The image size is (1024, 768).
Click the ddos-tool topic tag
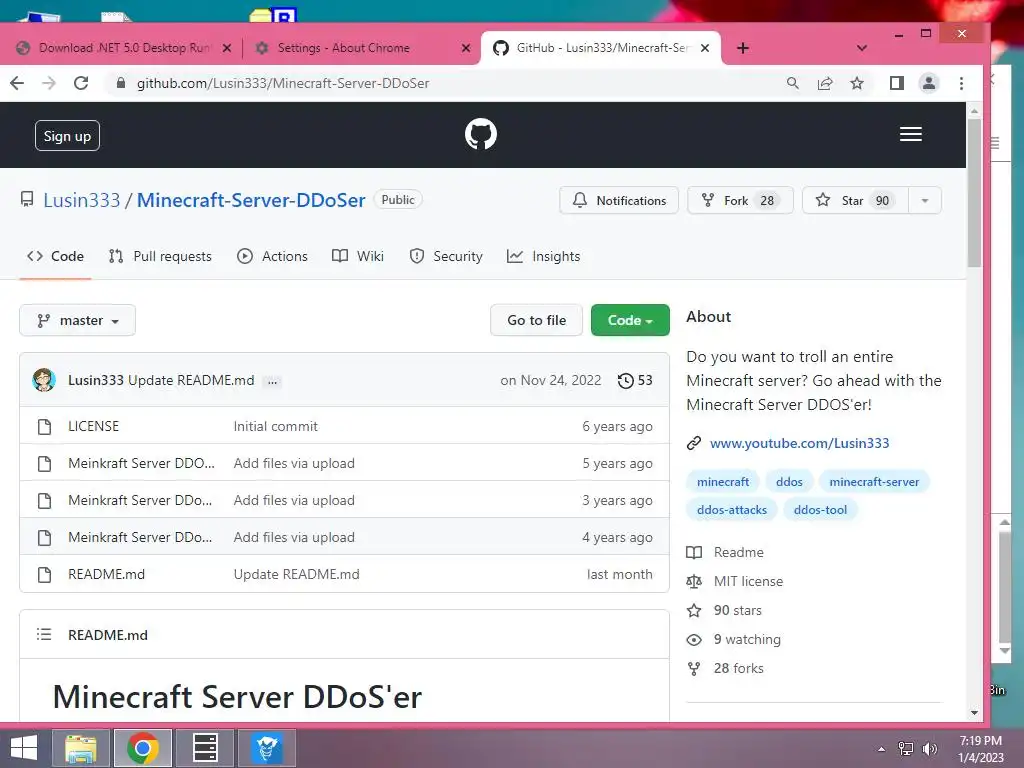820,509
